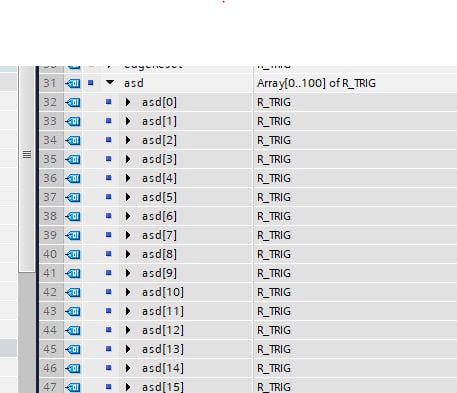This screenshot has height=393, width=457.
Task: Click the R_TRIG data type of asd[13]
Action: [274, 349]
